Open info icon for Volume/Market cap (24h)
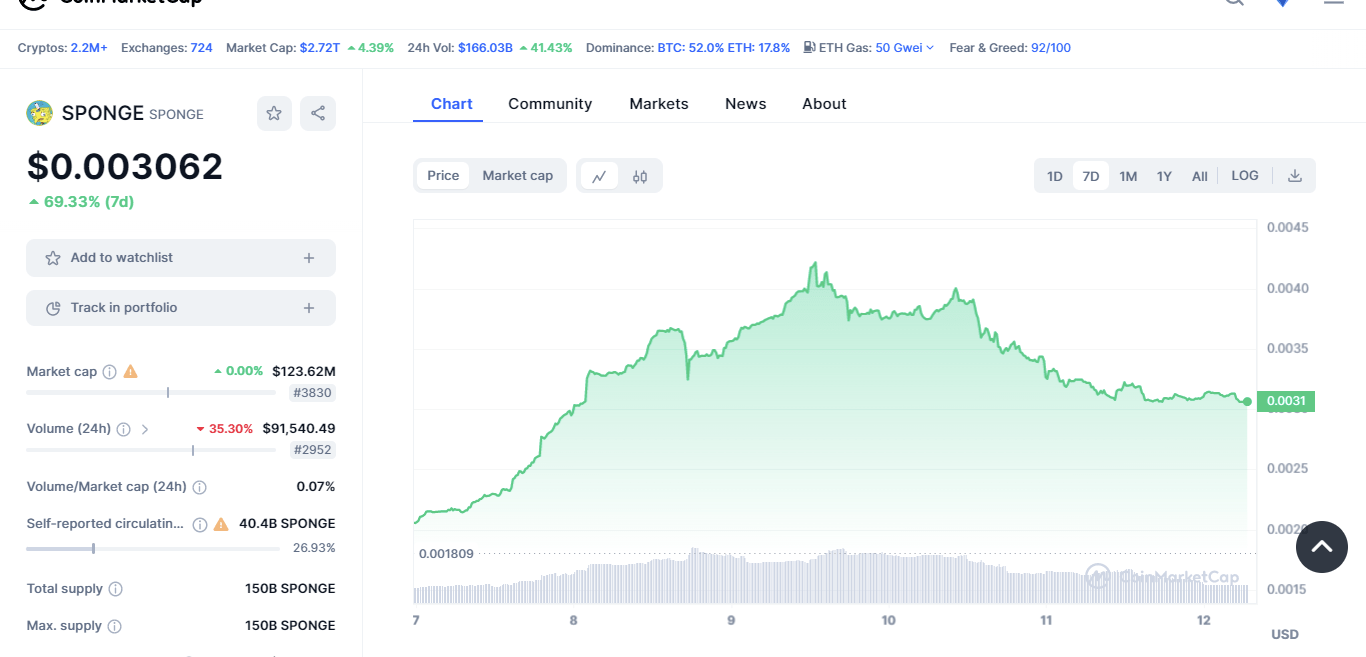Viewport: 1366px width, 657px height. pos(199,487)
